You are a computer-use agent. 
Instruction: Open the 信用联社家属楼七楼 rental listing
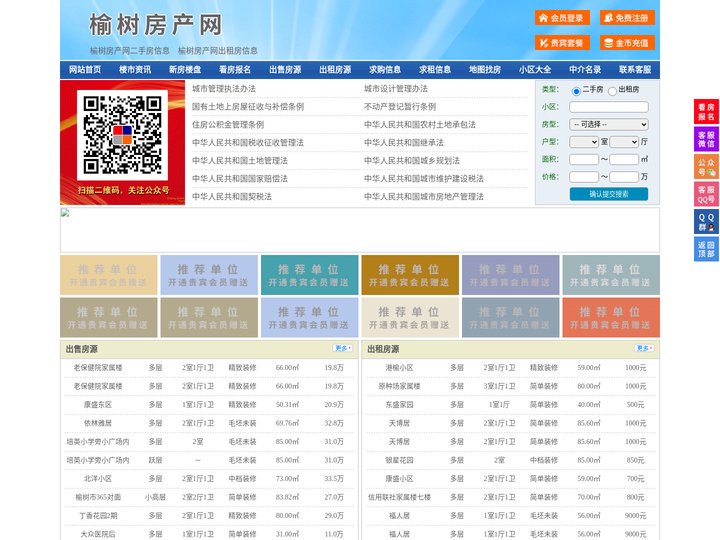pyautogui.click(x=399, y=497)
